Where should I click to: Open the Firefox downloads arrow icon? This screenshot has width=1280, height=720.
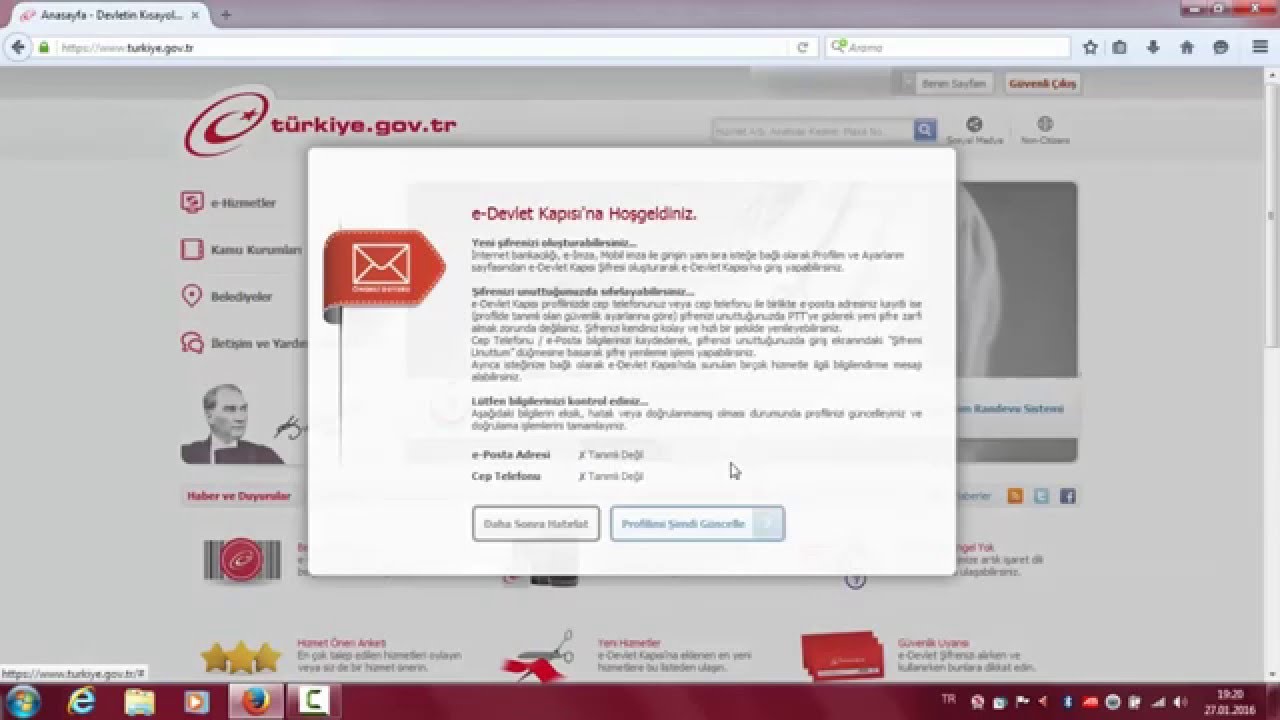tap(1153, 47)
